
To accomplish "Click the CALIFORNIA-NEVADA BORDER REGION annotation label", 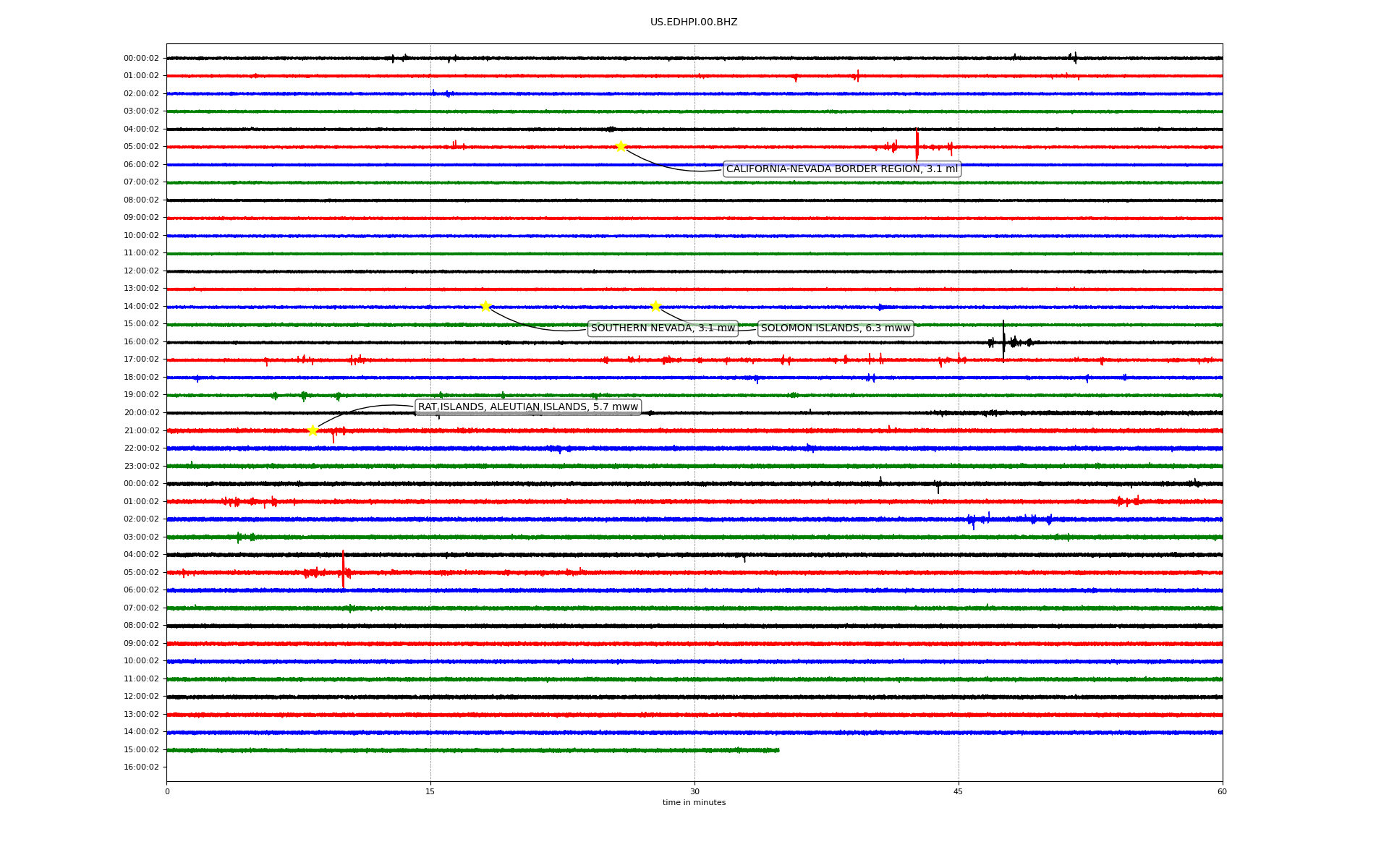I will [x=841, y=169].
